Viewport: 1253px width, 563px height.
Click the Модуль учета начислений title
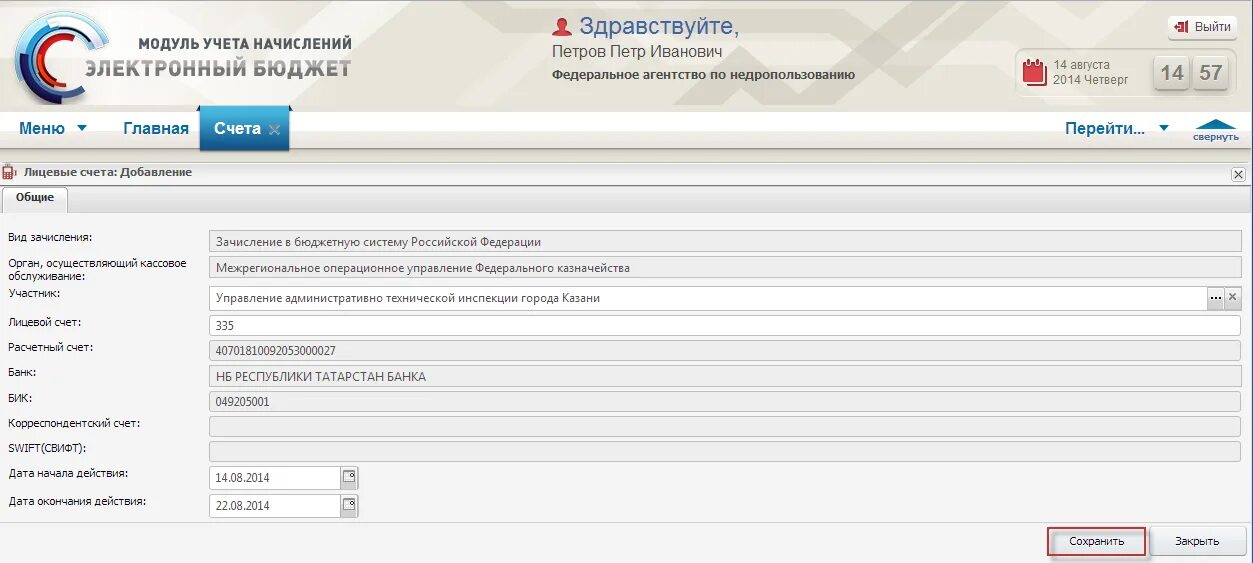click(x=245, y=44)
